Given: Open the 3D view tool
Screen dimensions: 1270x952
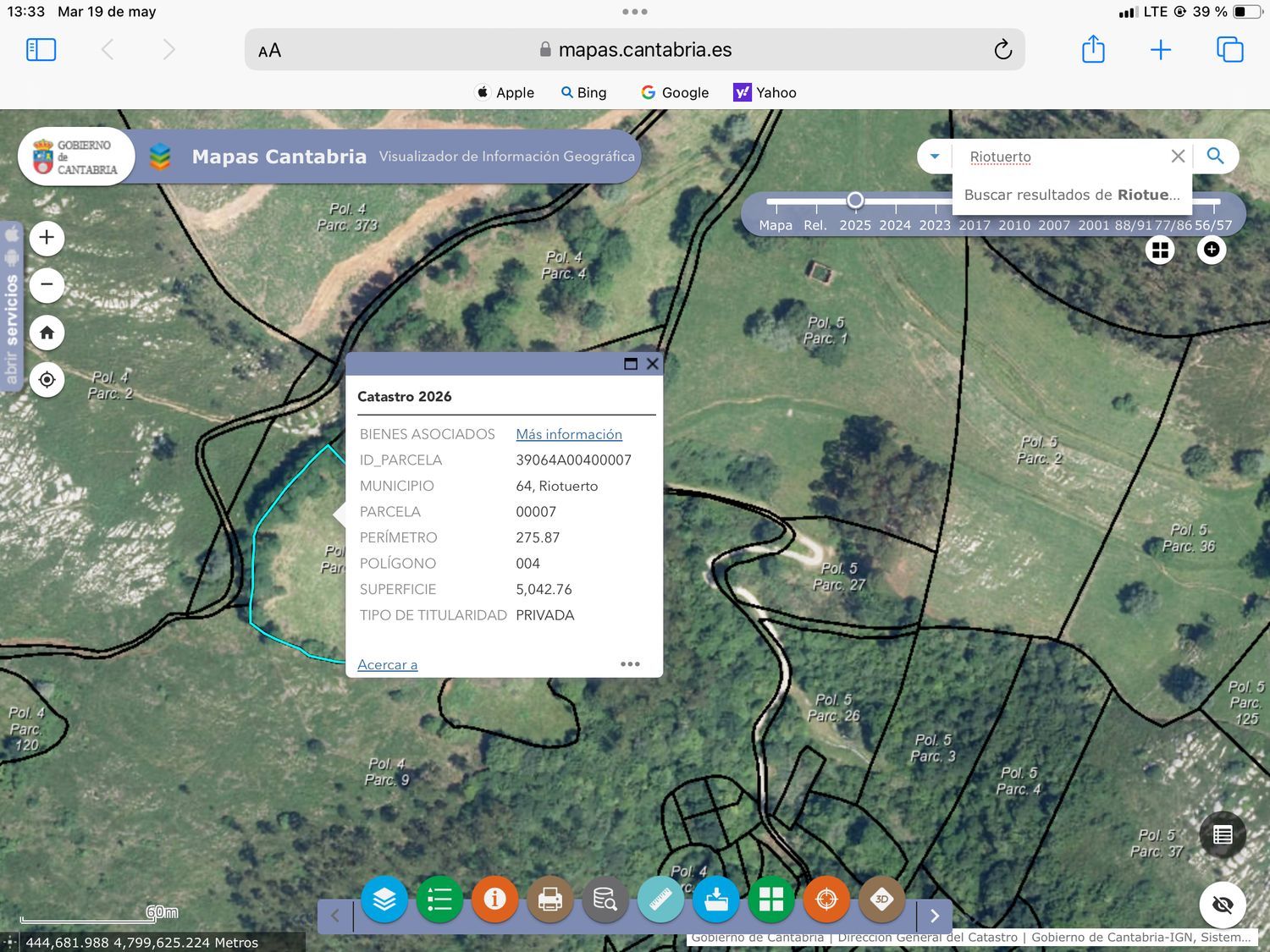Looking at the screenshot, I should (x=881, y=899).
